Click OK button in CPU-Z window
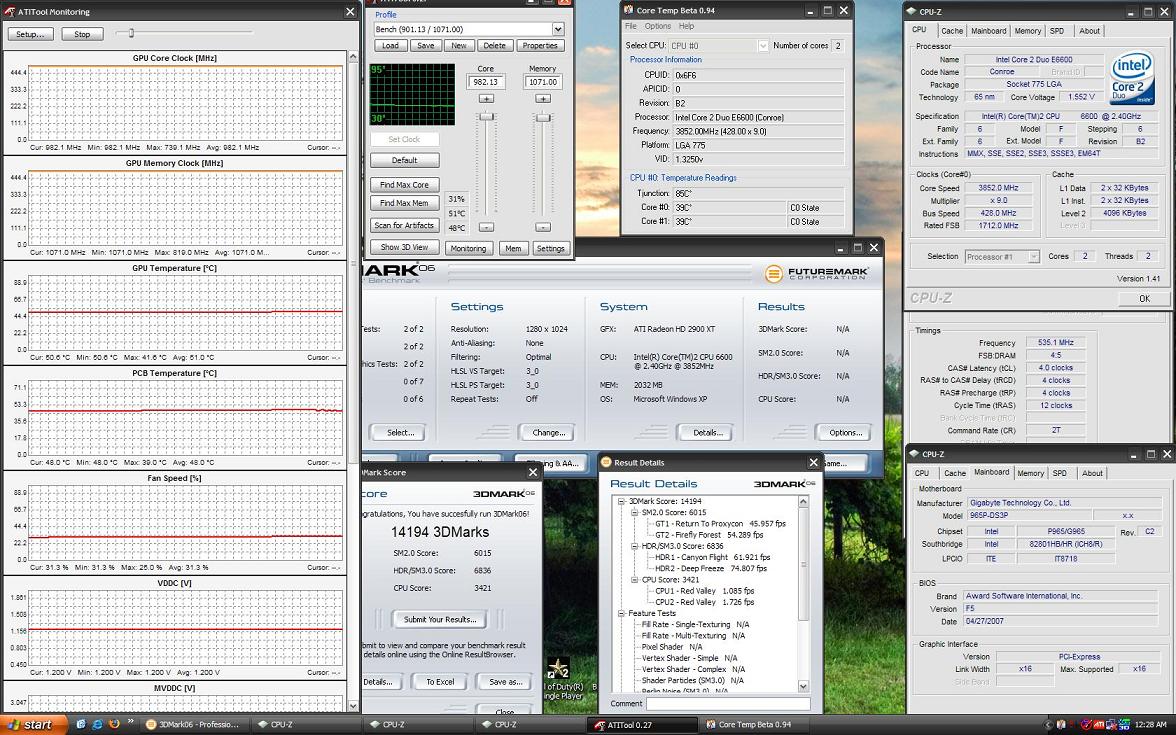The image size is (1176, 735). (1144, 298)
